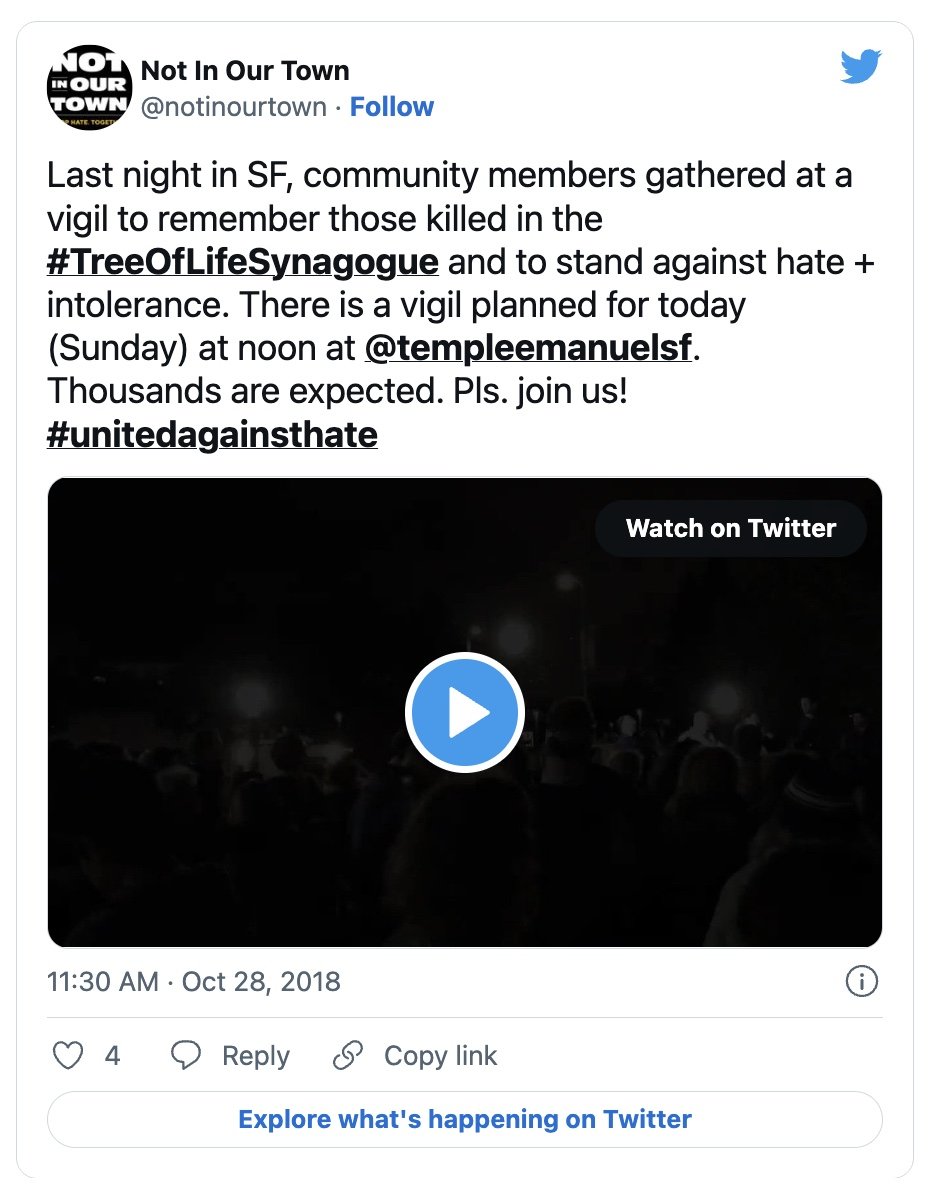Click the copy link chain icon
Screen dimensions: 933x1203
347,1056
